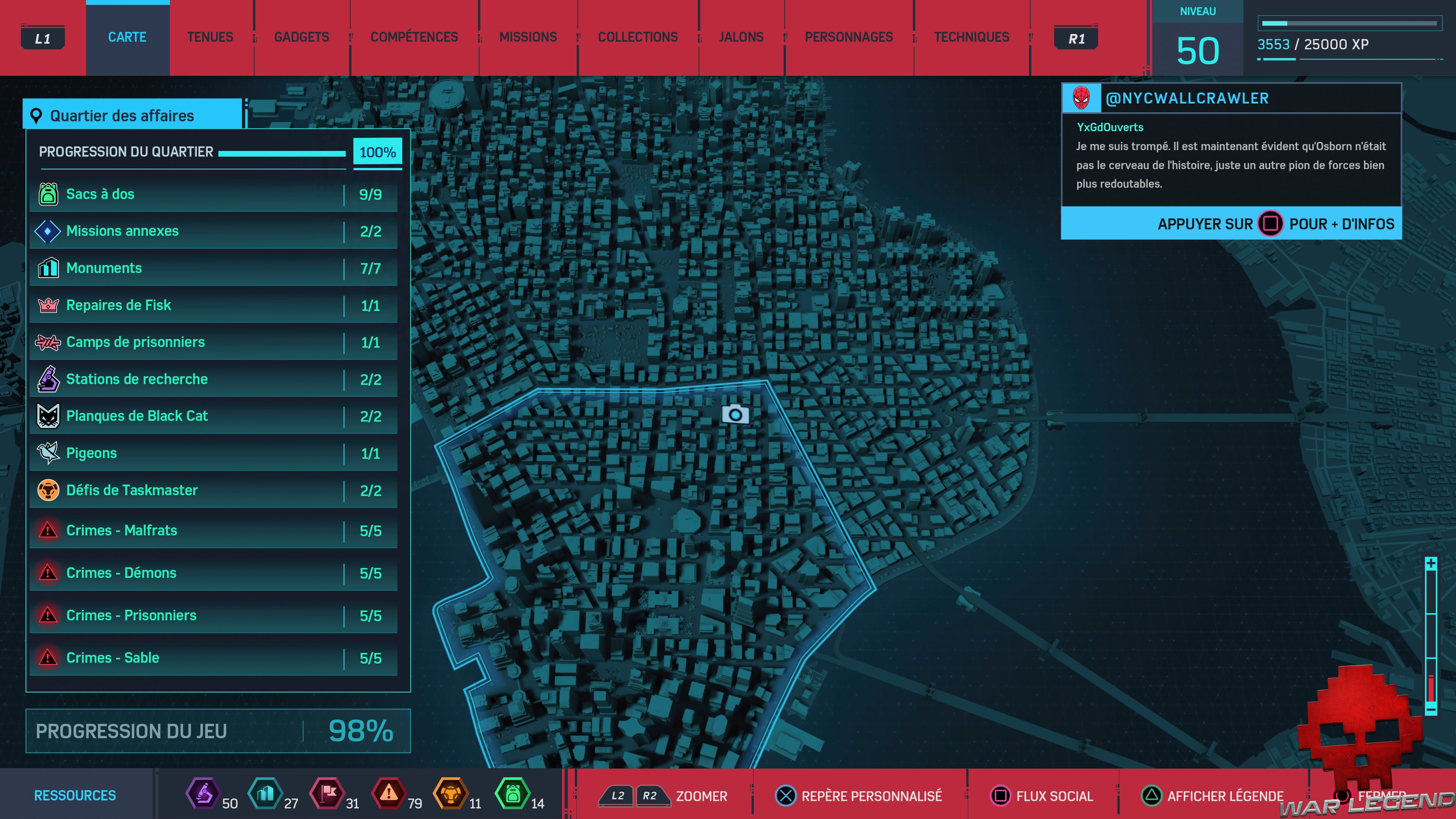Click the zoom slider plus end
The width and height of the screenshot is (1456, 819).
pyautogui.click(x=1431, y=563)
